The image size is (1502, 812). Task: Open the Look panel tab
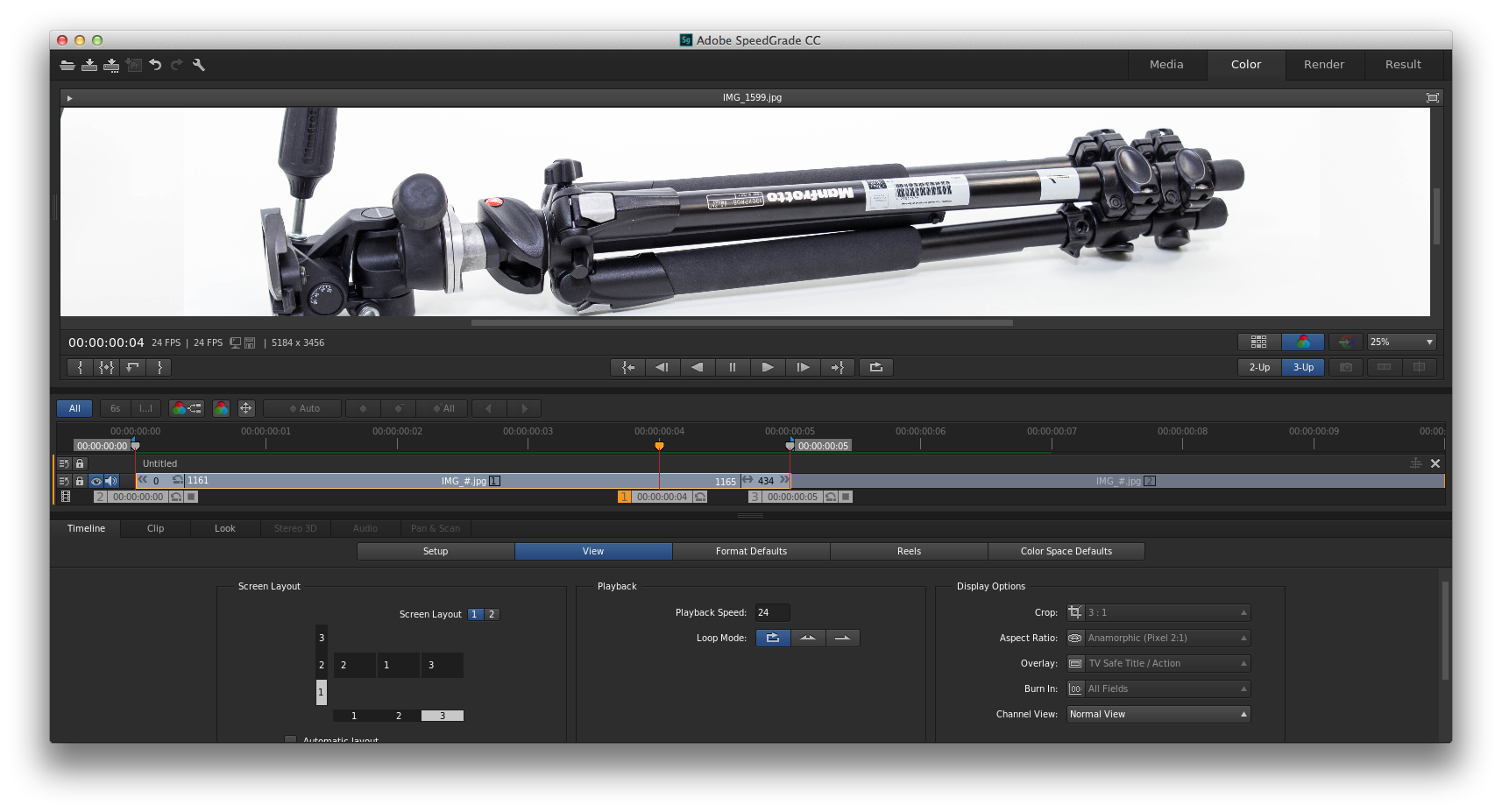[225, 528]
